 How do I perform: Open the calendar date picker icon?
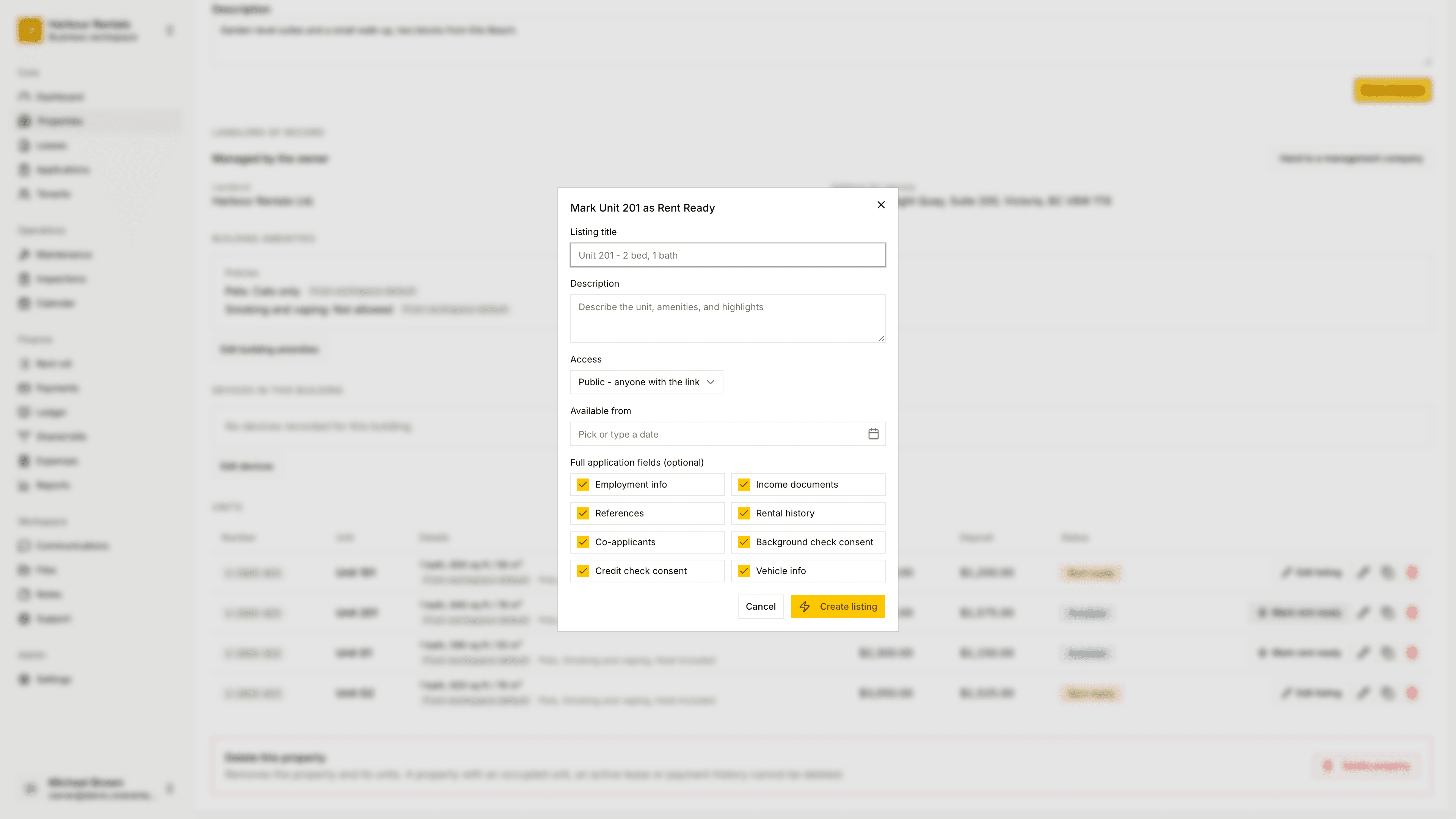pyautogui.click(x=873, y=434)
